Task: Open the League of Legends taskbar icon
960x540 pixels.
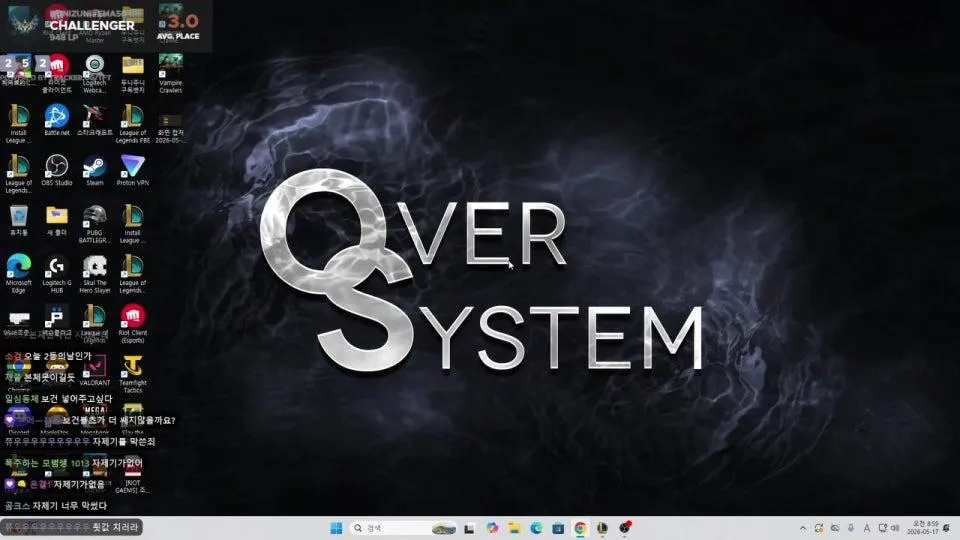Action: 602,528
